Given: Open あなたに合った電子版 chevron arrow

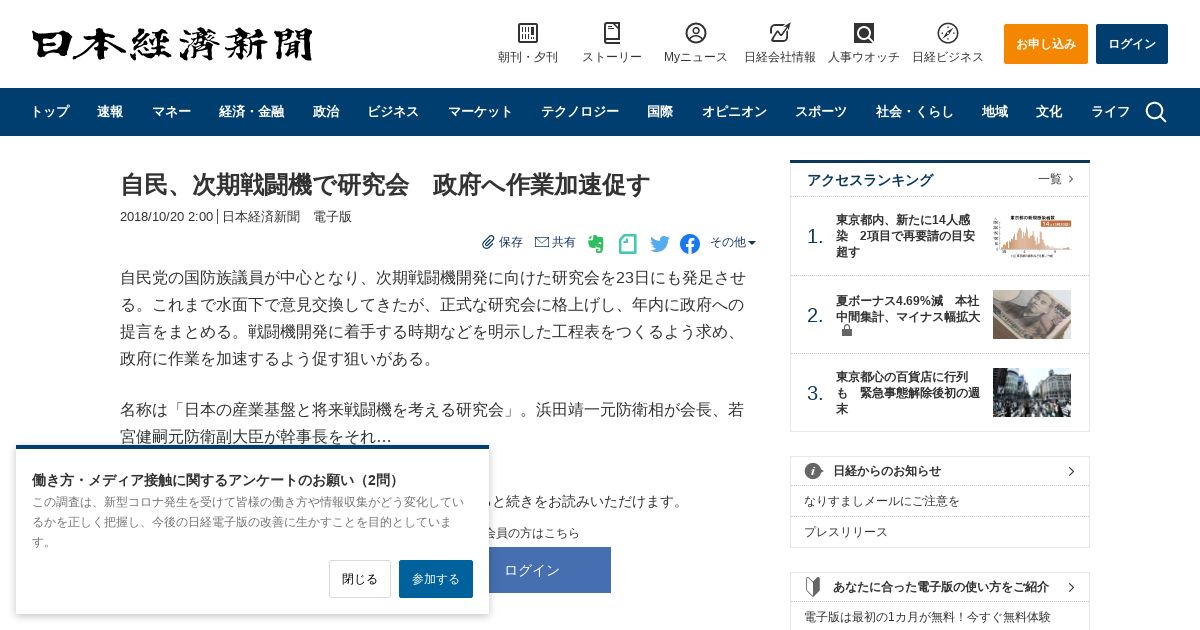Looking at the screenshot, I should [1071, 587].
